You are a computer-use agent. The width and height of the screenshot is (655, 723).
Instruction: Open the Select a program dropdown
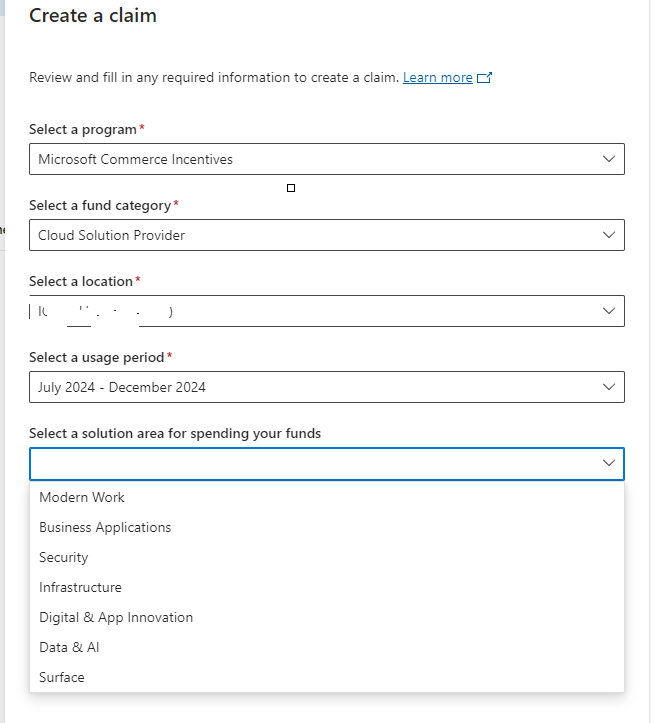(x=327, y=159)
